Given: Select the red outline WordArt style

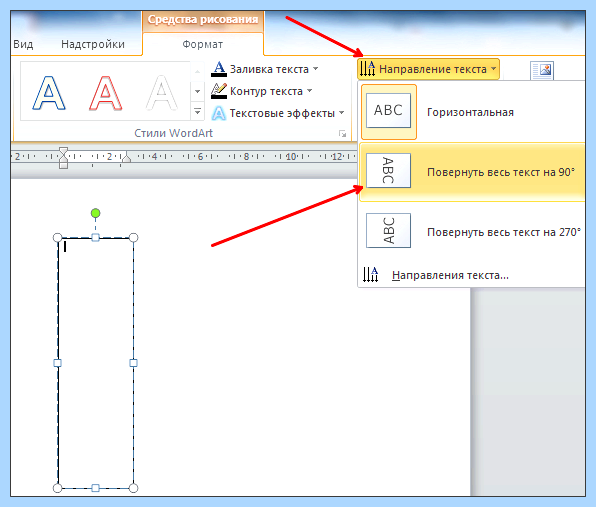Looking at the screenshot, I should click(x=106, y=93).
